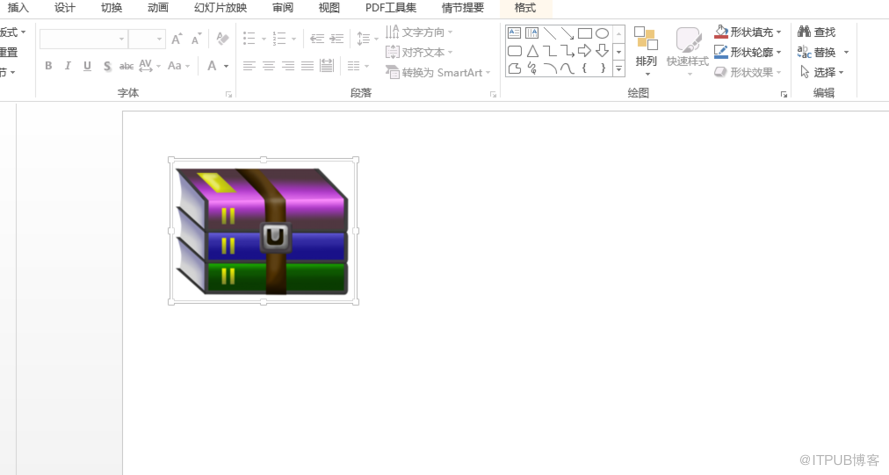Image resolution: width=889 pixels, height=475 pixels.
Task: Open 排列 arrange menu
Action: pyautogui.click(x=646, y=51)
